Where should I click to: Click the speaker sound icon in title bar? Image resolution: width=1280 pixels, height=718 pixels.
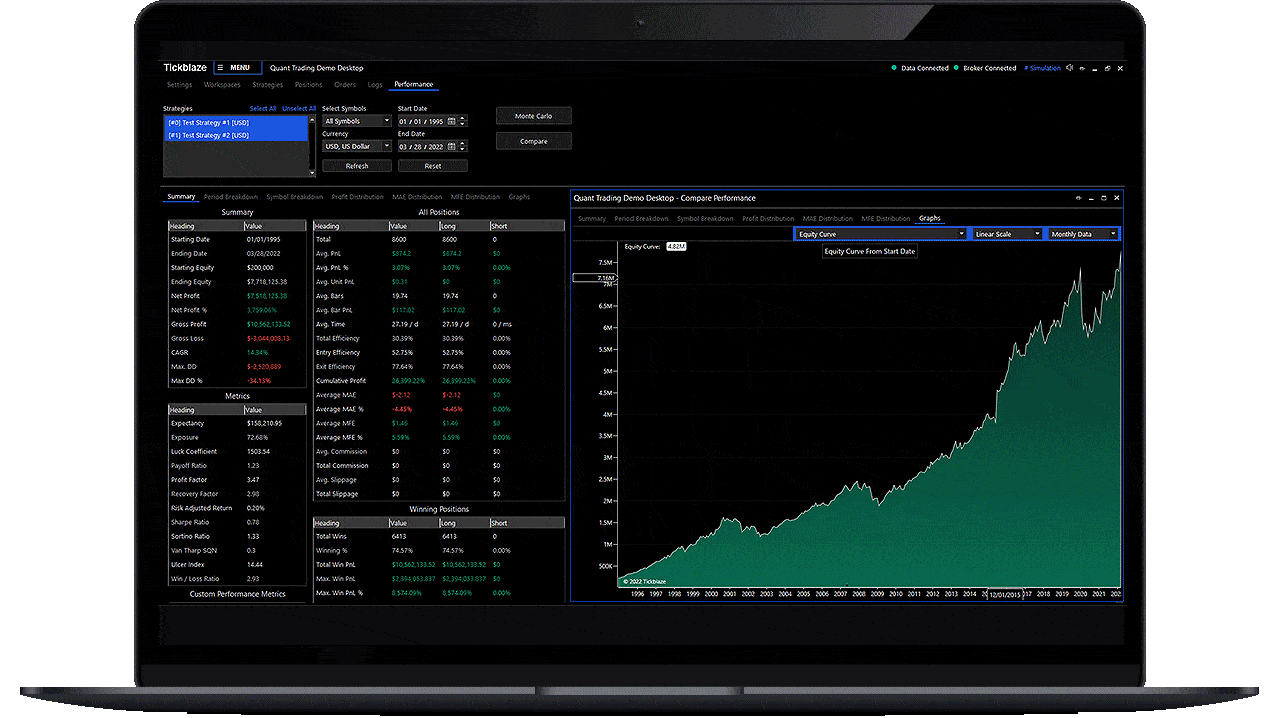[1070, 68]
